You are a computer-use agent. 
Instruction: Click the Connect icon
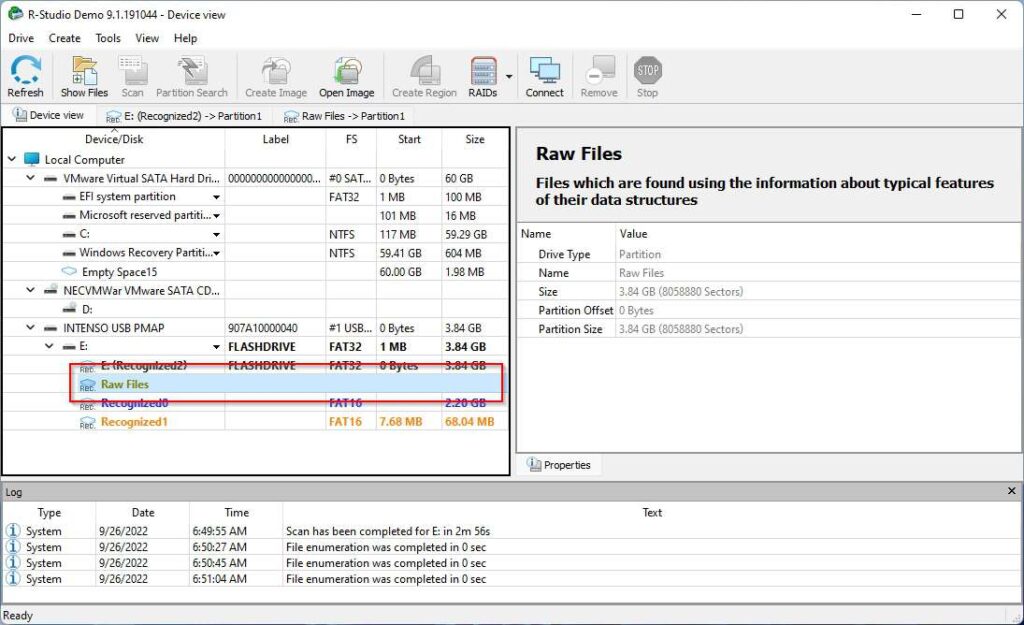coord(544,74)
